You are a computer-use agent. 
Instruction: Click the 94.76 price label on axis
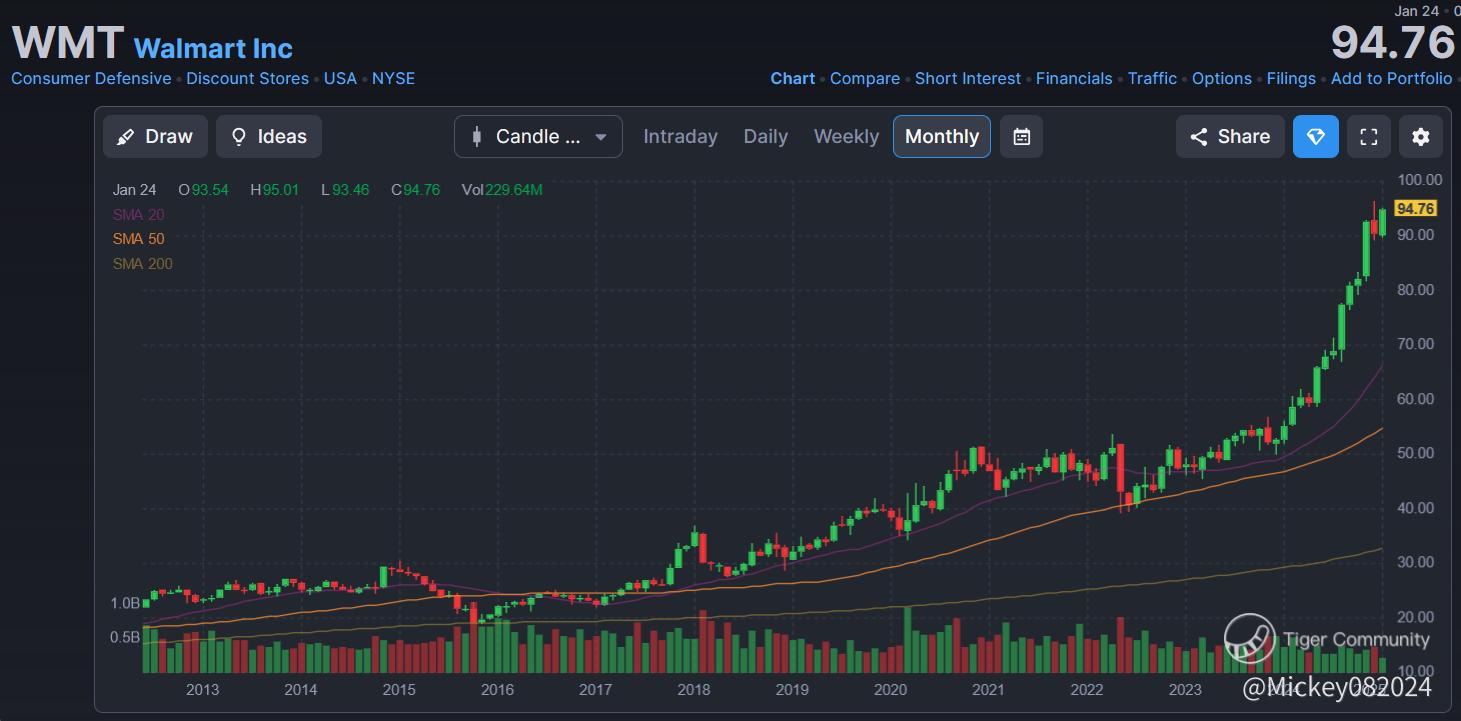point(1415,208)
